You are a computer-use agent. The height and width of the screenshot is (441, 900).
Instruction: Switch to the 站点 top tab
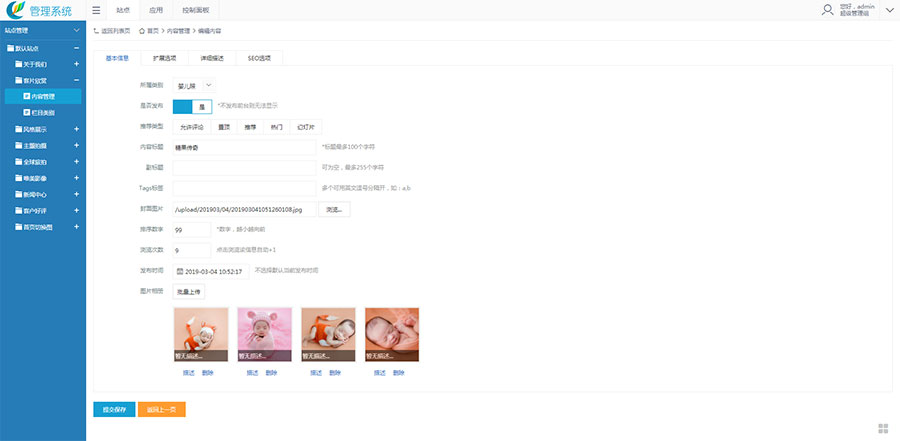point(123,10)
